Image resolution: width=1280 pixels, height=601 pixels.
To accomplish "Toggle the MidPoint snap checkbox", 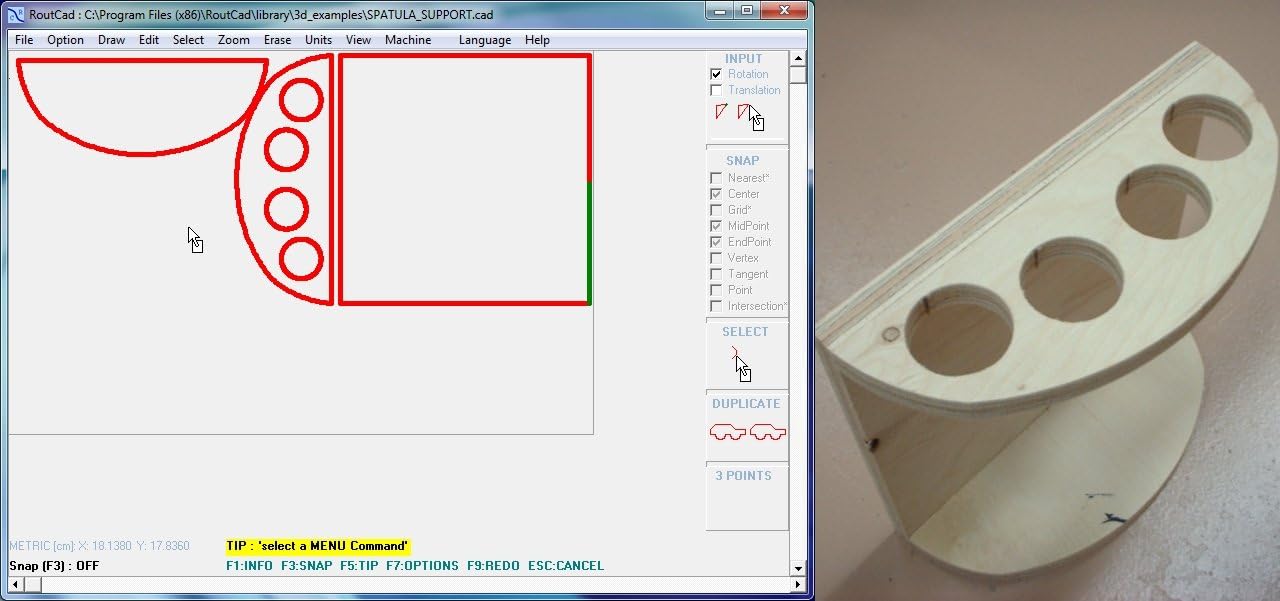I will (716, 226).
